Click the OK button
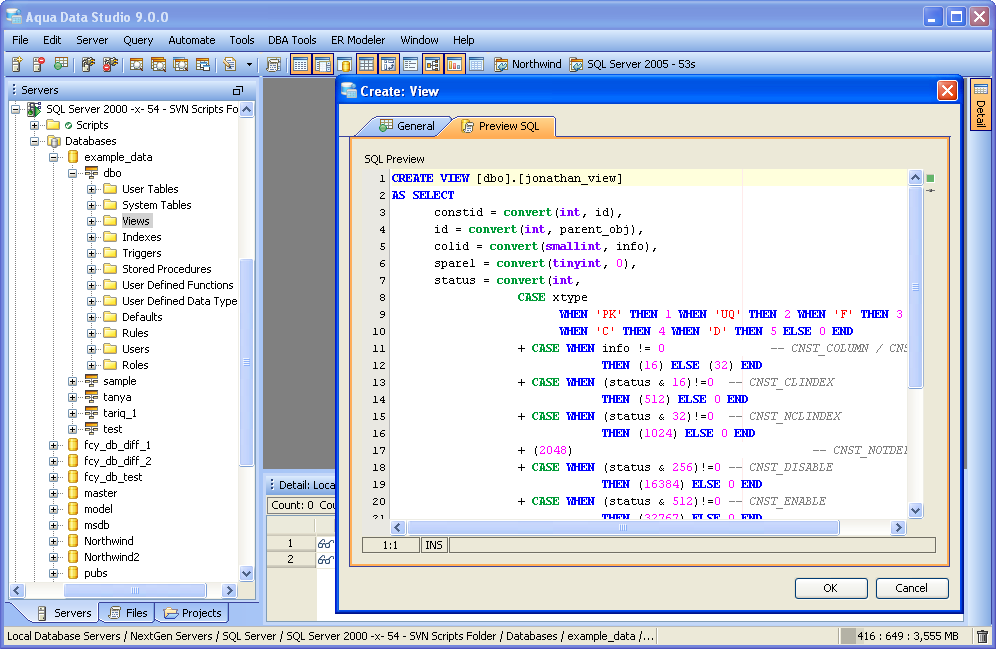The height and width of the screenshot is (649, 996). pos(830,588)
